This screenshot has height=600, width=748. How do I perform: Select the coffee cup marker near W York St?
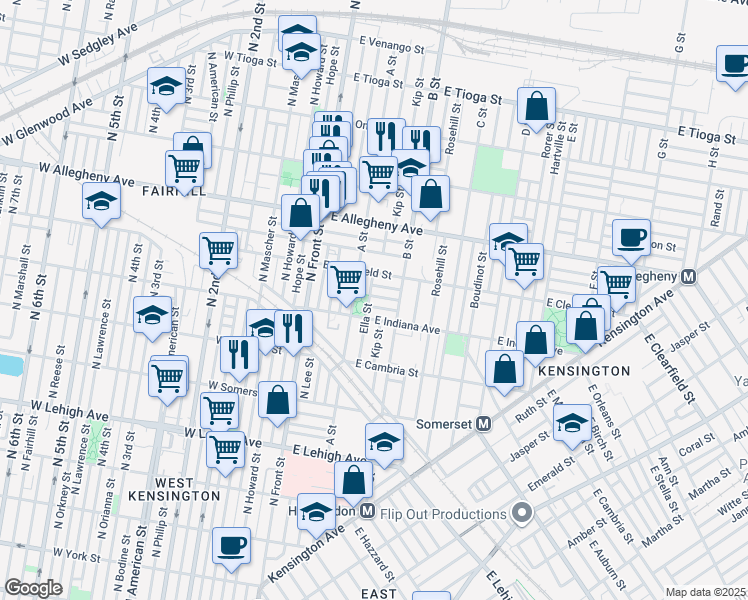pos(231,547)
